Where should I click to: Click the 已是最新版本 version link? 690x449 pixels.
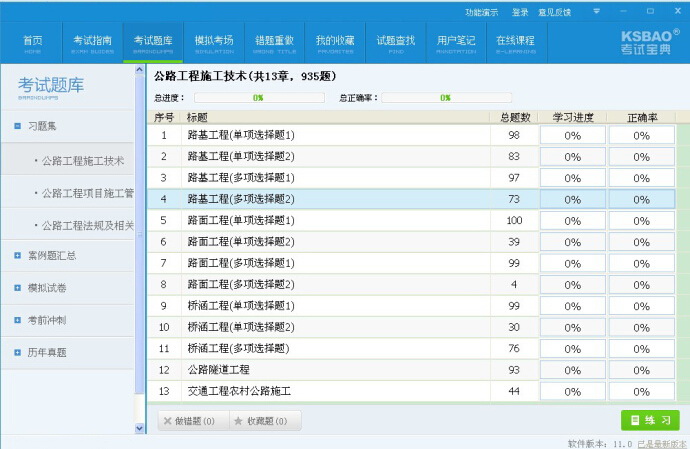(x=661, y=444)
